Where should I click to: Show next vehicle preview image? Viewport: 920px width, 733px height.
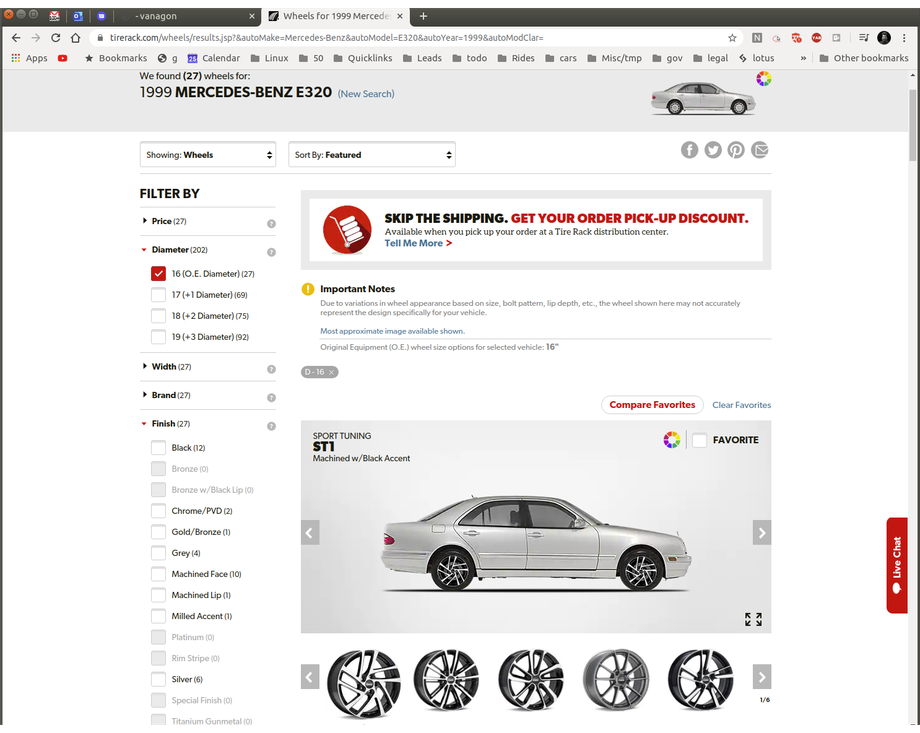tap(762, 532)
